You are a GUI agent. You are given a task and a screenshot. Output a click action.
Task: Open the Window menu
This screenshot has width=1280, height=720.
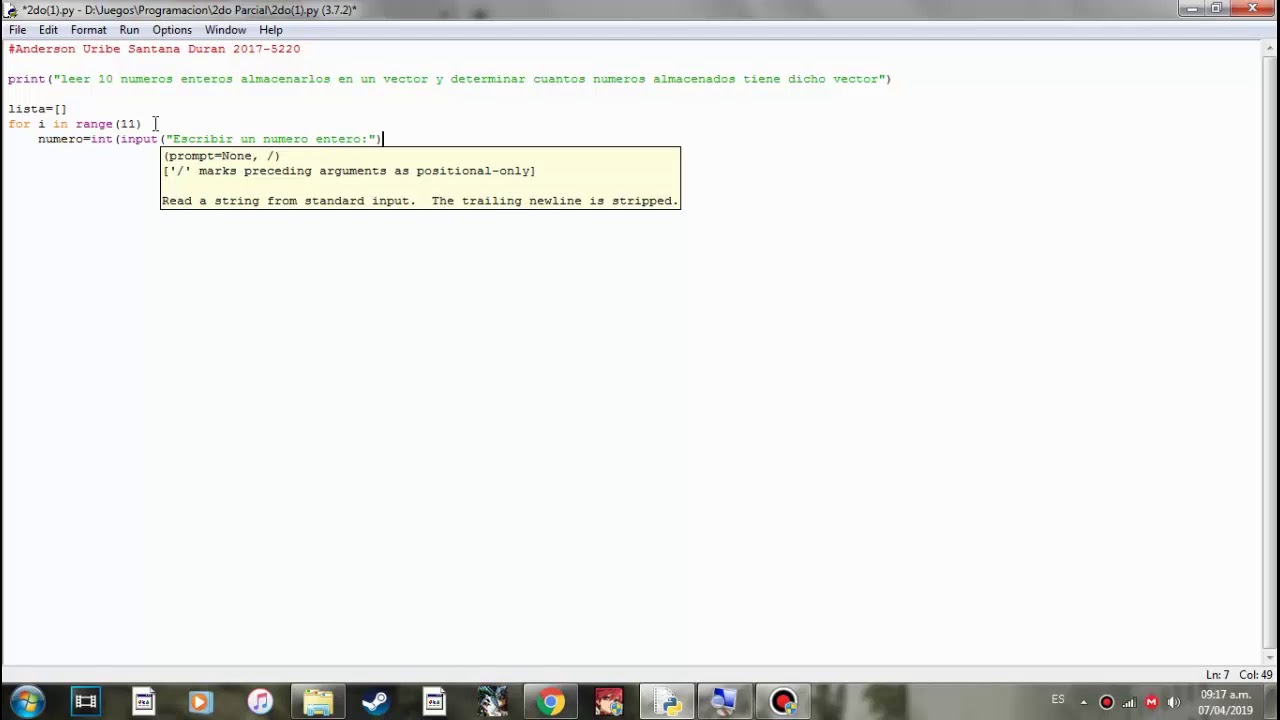pyautogui.click(x=225, y=30)
